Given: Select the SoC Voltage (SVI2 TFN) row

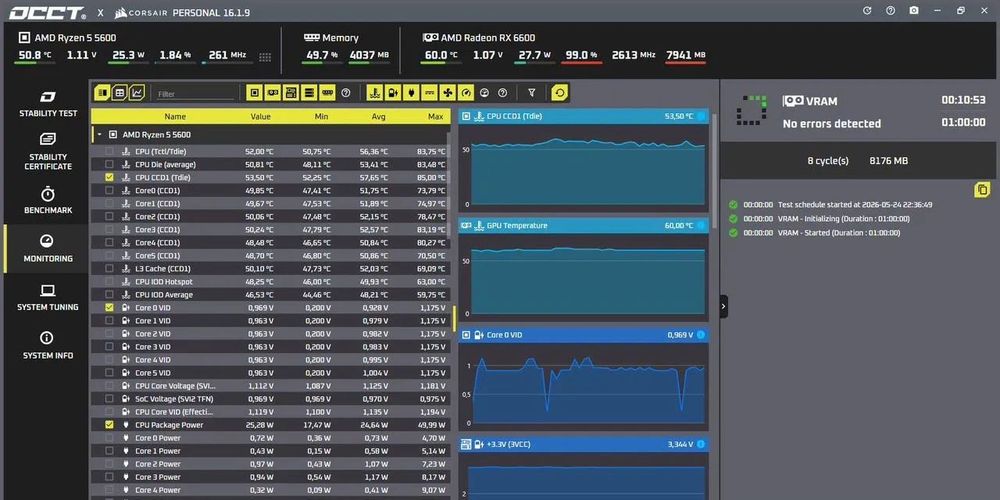Looking at the screenshot, I should click(270, 399).
